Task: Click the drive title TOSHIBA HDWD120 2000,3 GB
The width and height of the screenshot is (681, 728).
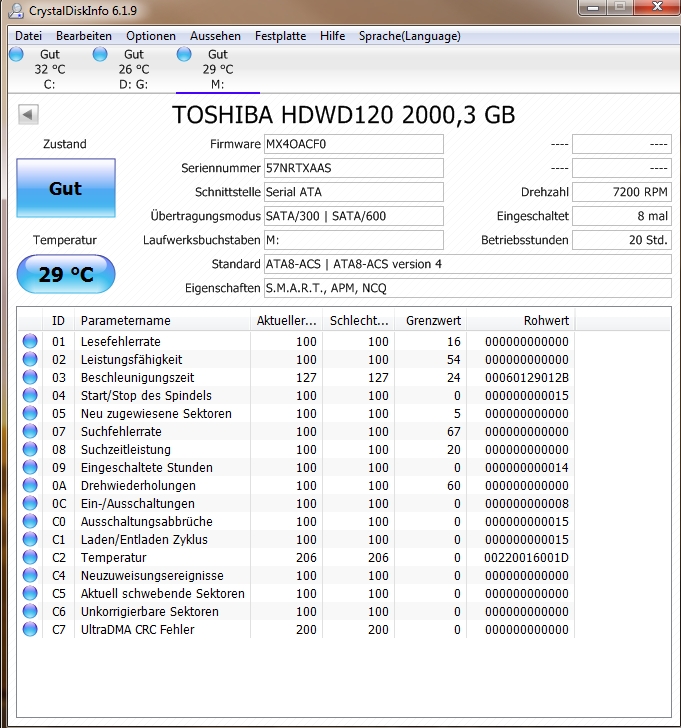Action: click(x=344, y=115)
